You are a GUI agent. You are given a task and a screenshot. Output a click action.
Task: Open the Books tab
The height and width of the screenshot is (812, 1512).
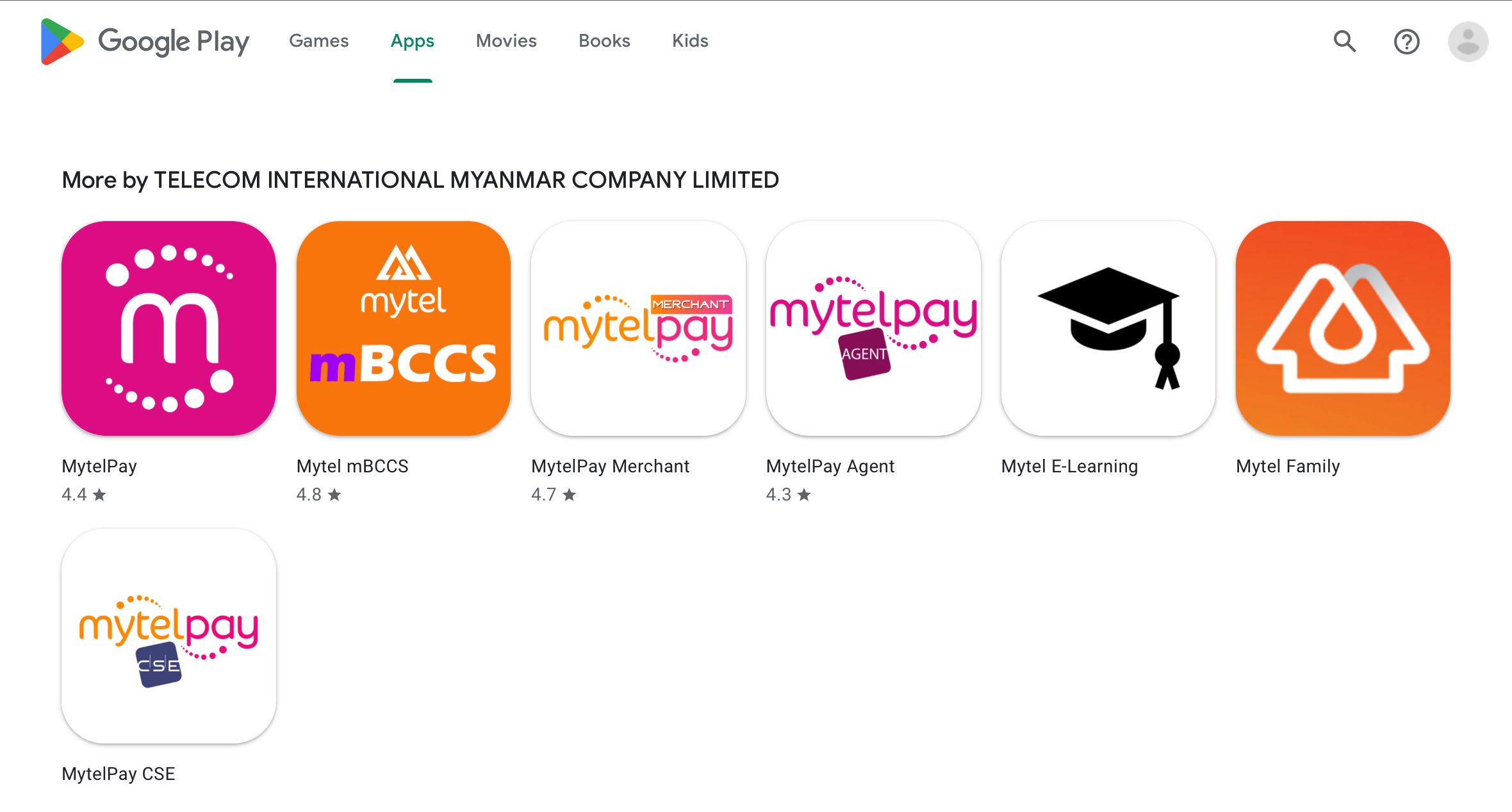[604, 41]
